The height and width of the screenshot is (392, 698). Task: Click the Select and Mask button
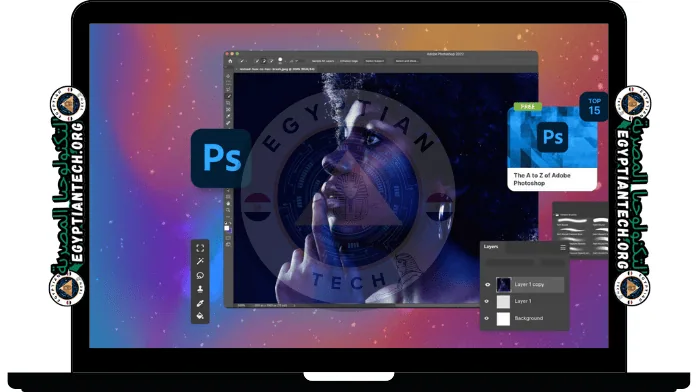pyautogui.click(x=406, y=61)
